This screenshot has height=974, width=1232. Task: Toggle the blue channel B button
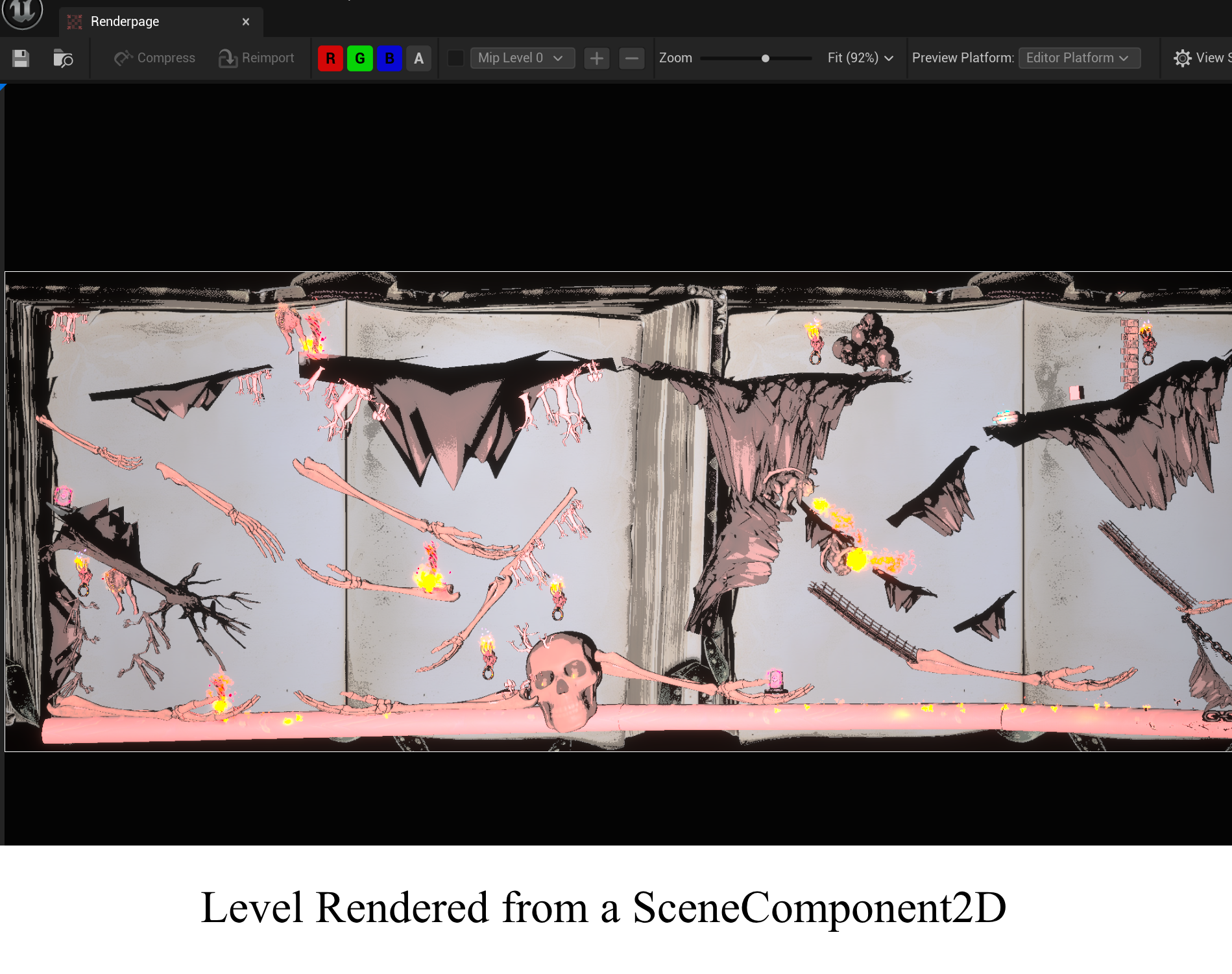click(389, 58)
